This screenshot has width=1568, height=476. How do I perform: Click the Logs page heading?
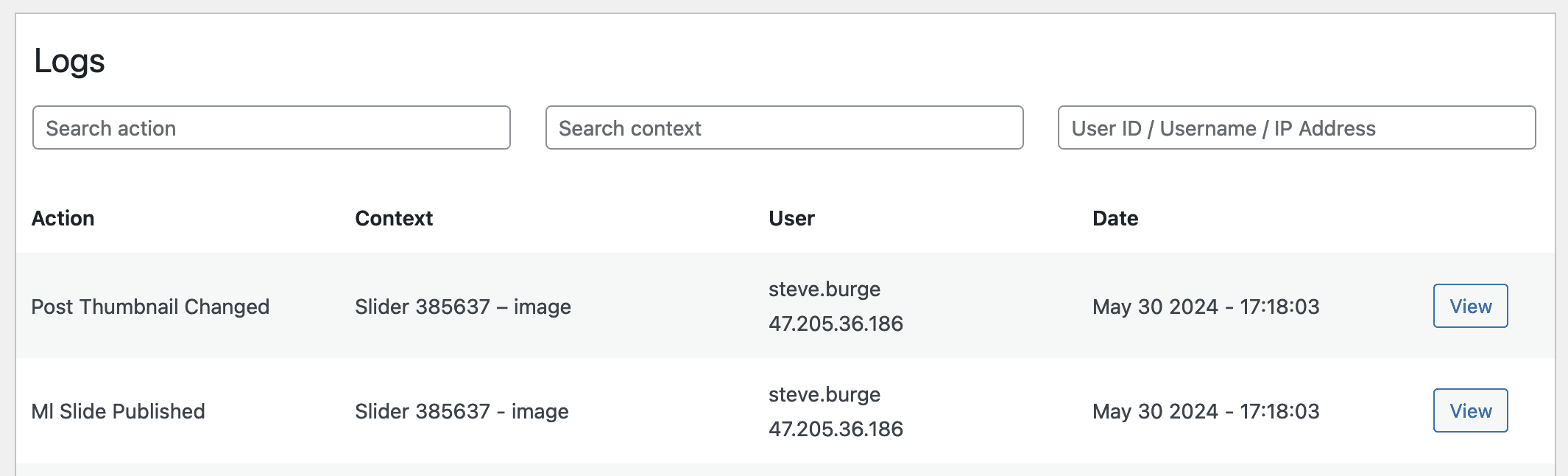[x=70, y=61]
